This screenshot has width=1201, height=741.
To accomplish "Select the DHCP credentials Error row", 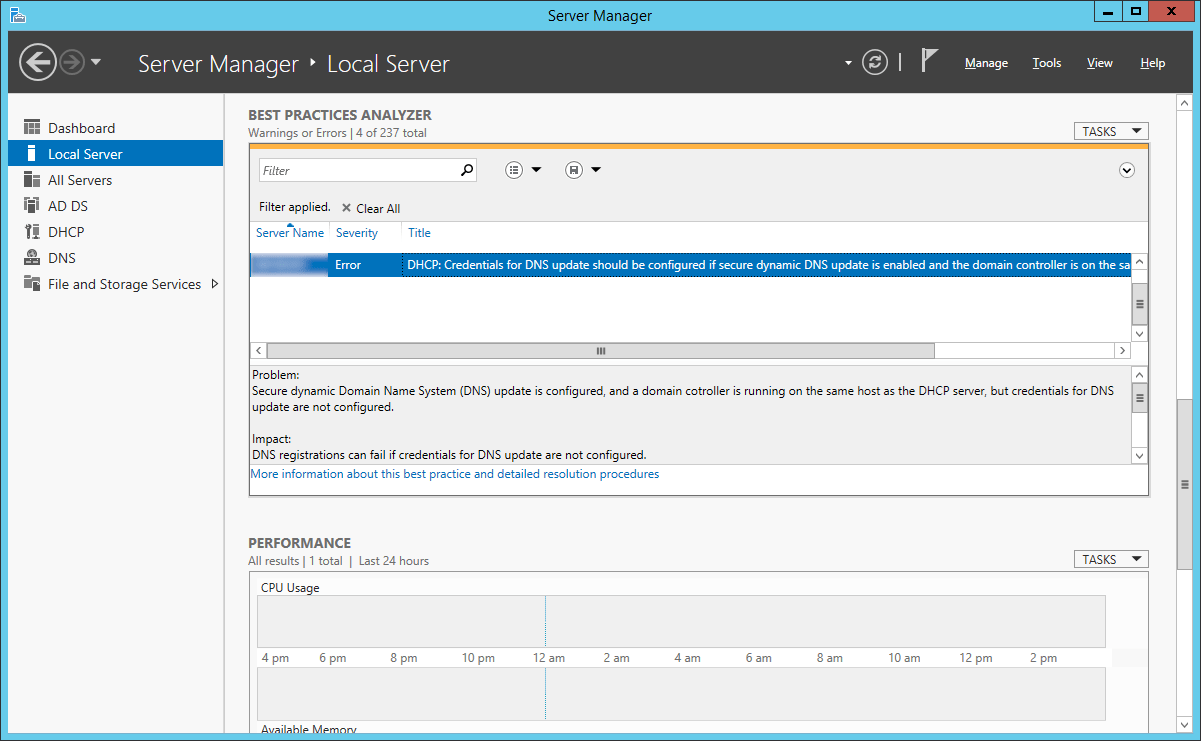I will pos(690,265).
